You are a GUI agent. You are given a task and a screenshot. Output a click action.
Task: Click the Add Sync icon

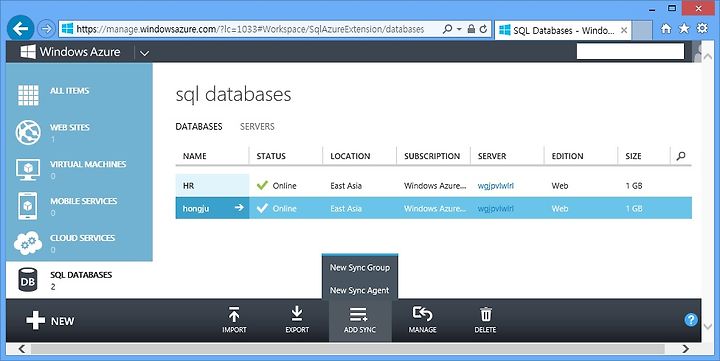[358, 315]
